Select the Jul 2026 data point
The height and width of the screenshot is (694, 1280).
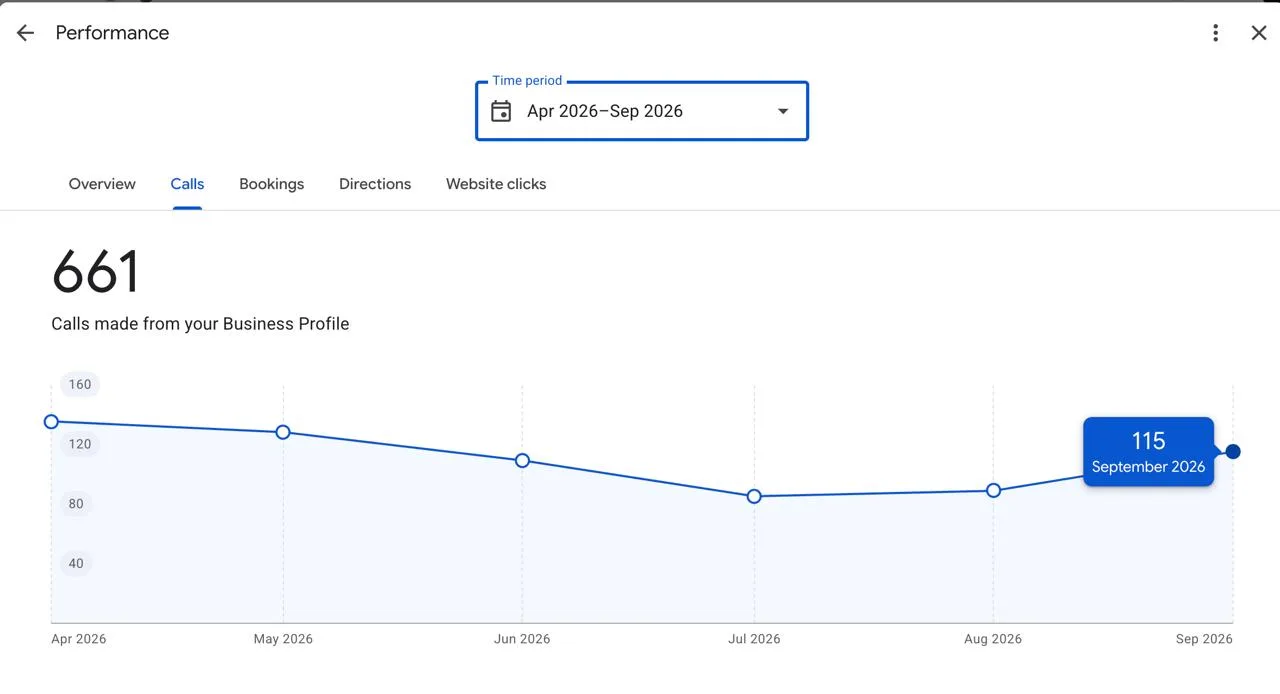click(x=754, y=496)
